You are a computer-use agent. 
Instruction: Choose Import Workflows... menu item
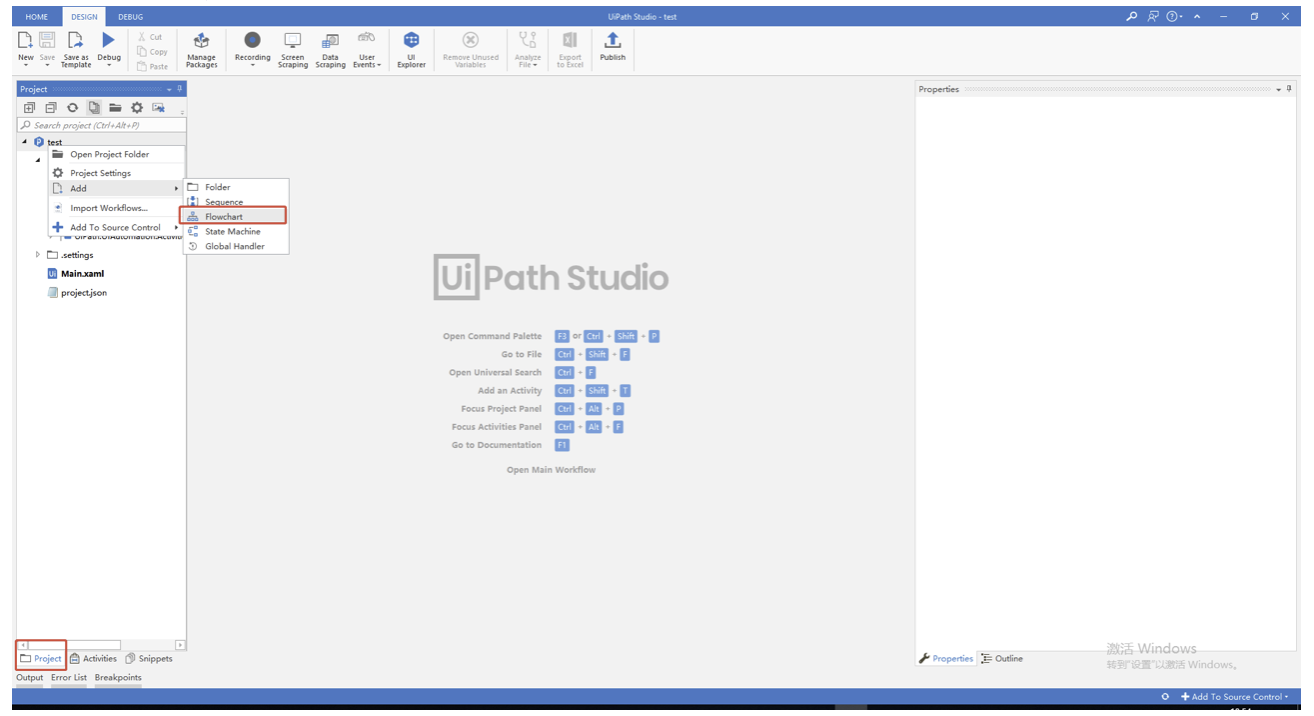[116, 208]
